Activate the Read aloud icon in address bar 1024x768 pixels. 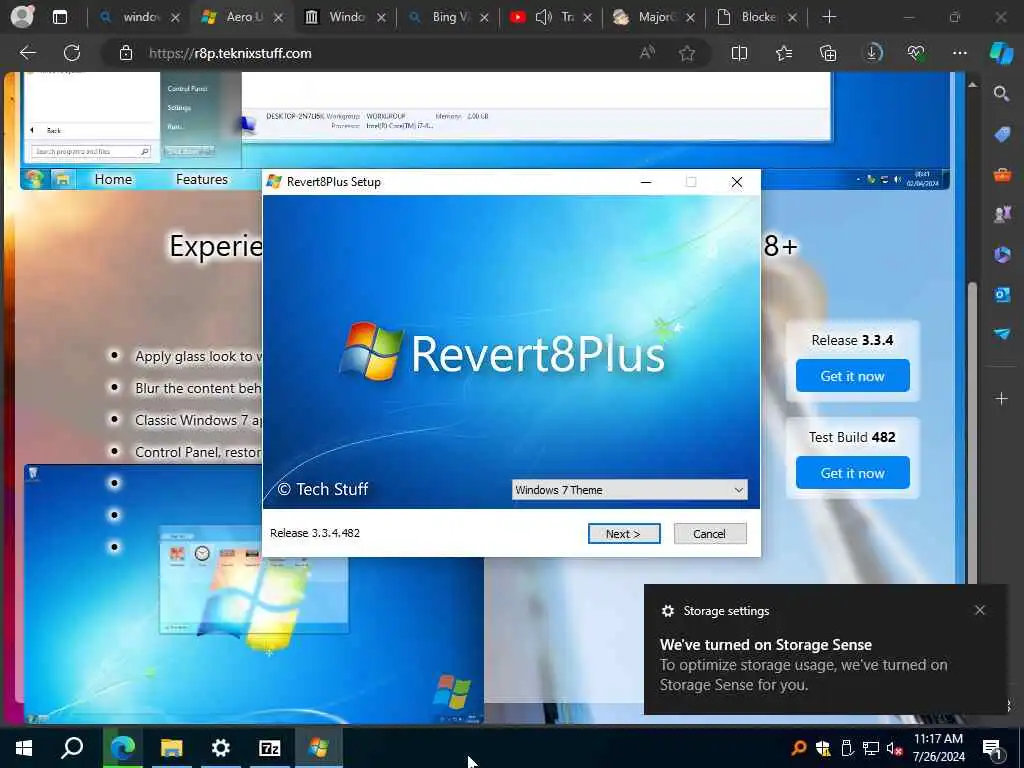tap(647, 53)
